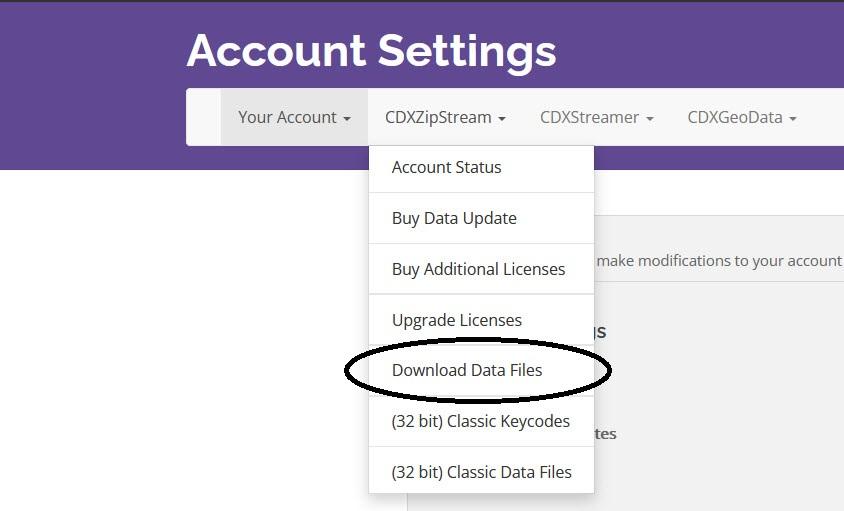Click the "make modifications to your account" text

[x=719, y=261]
